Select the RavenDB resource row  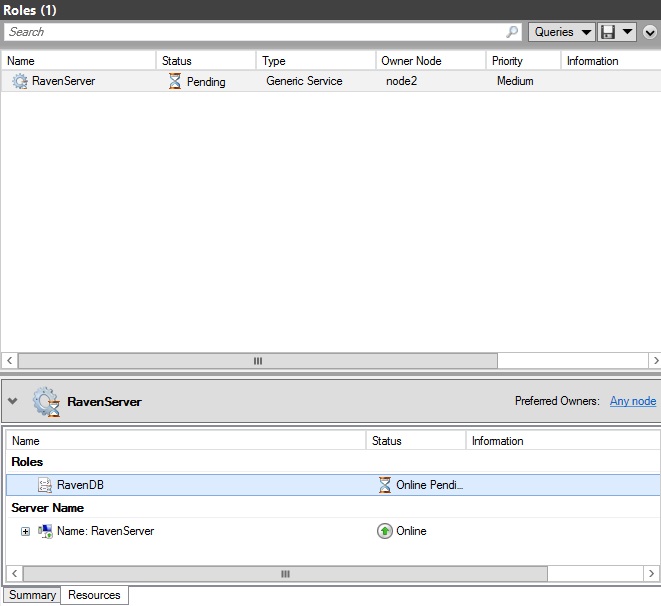(x=333, y=485)
